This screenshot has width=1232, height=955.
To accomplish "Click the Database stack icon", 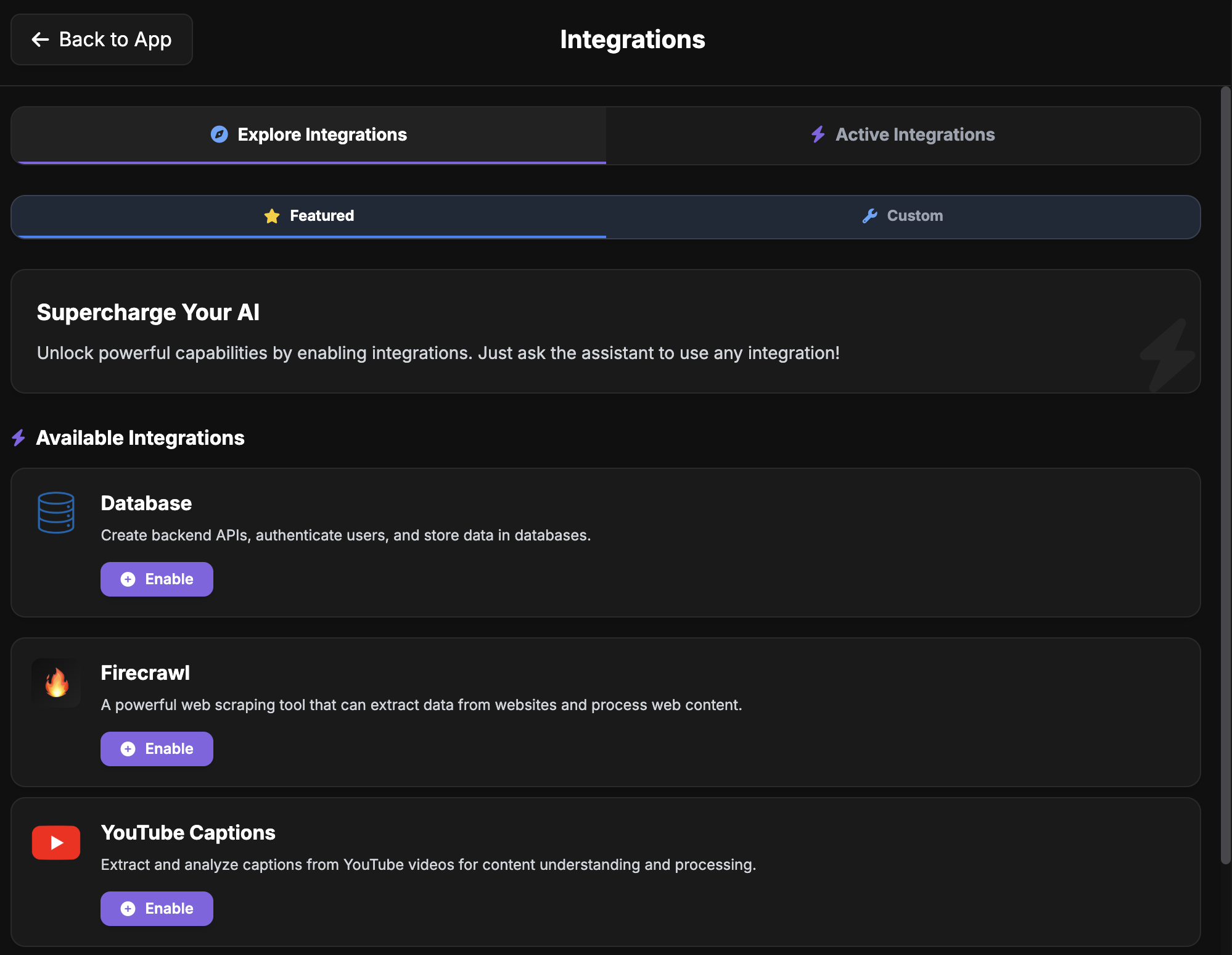I will 56,513.
